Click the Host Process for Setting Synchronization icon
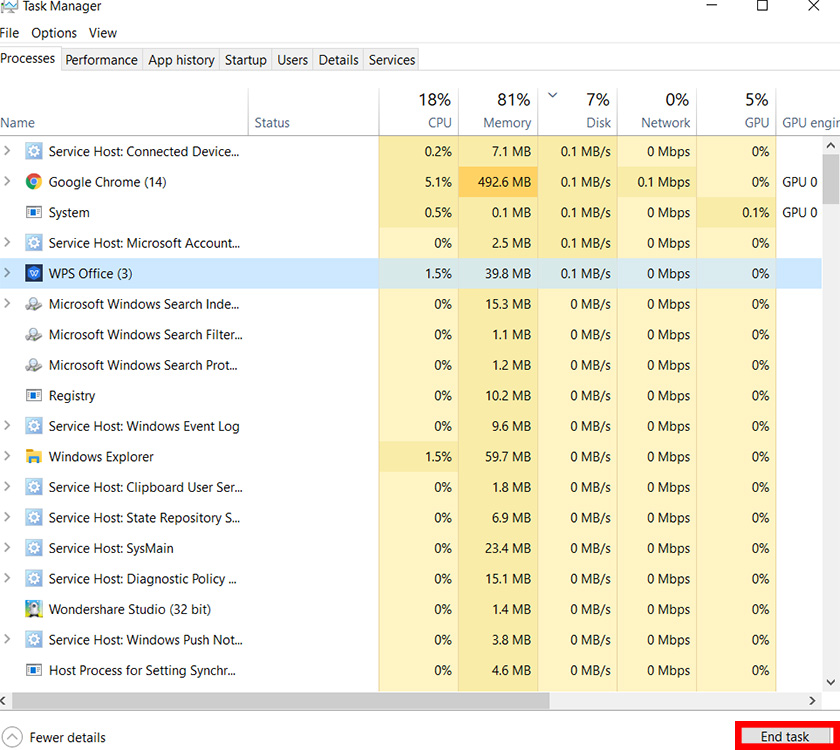The image size is (840, 750). click(34, 670)
